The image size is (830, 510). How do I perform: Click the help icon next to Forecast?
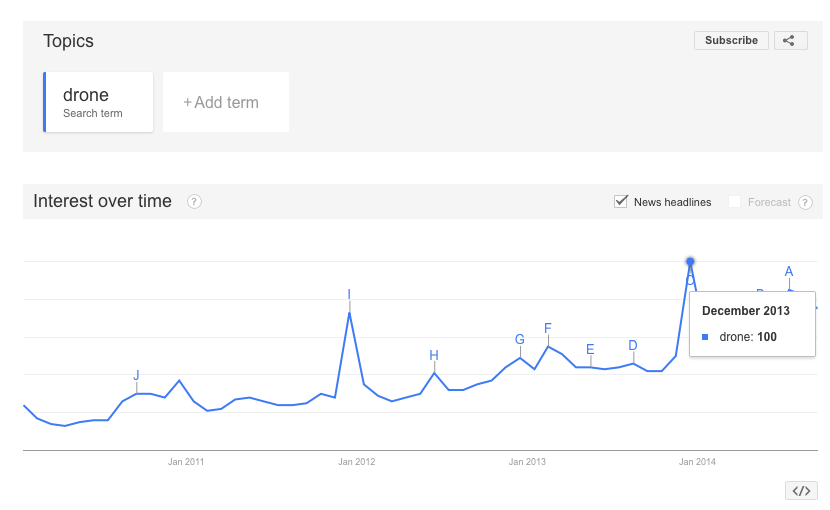click(x=805, y=202)
